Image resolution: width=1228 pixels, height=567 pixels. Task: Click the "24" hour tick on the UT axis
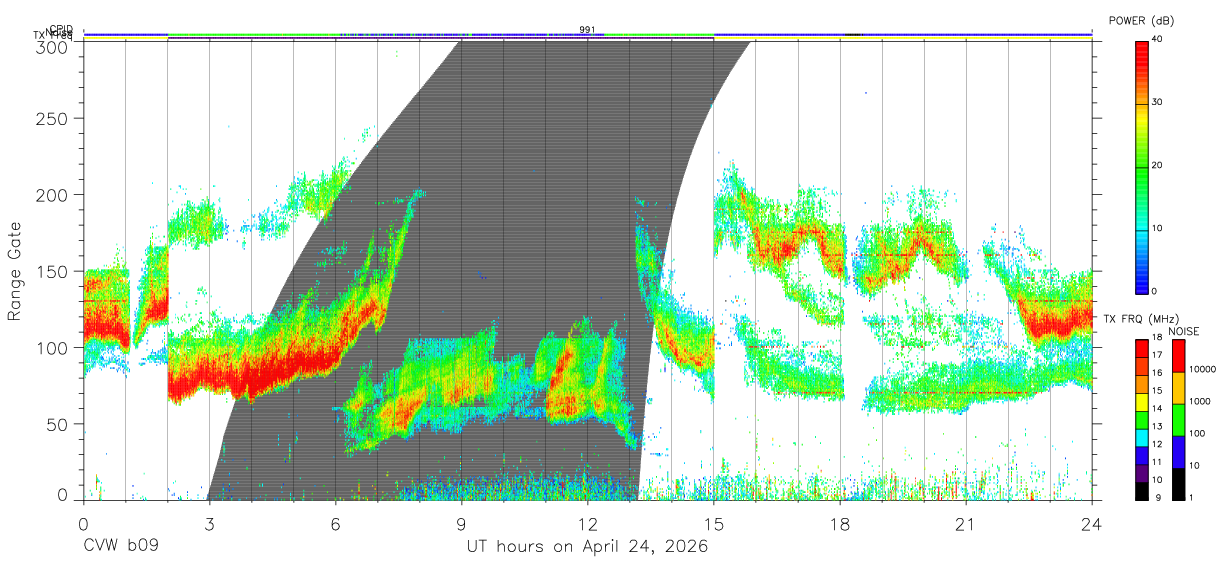(1092, 525)
